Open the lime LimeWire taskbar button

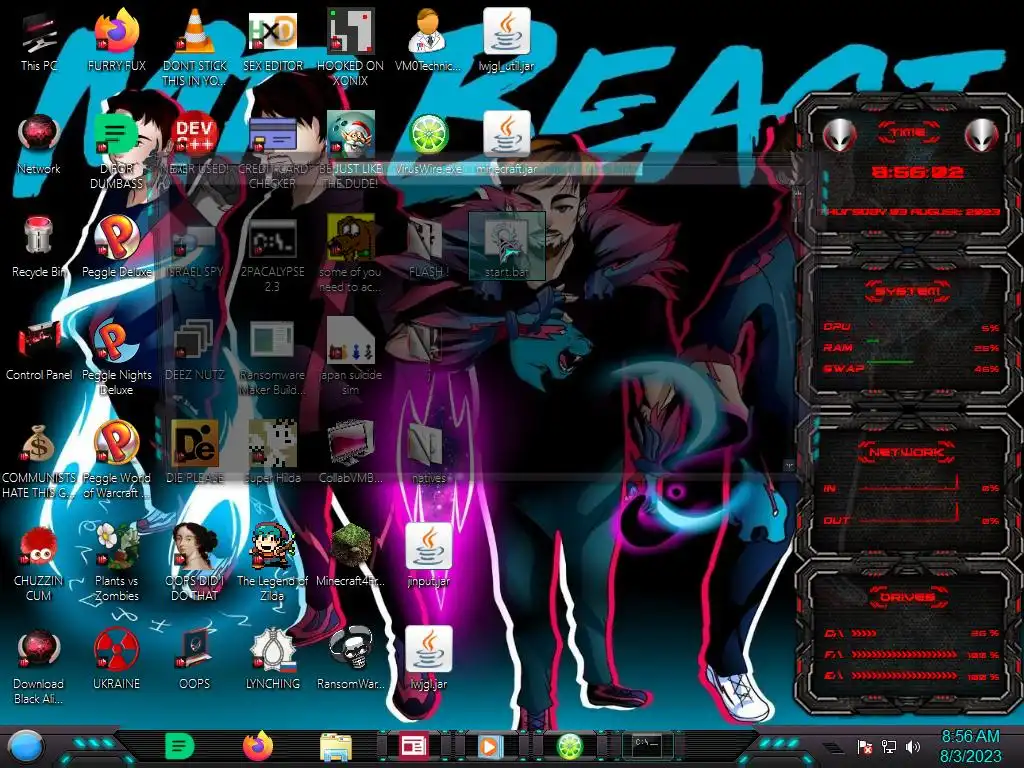(569, 746)
